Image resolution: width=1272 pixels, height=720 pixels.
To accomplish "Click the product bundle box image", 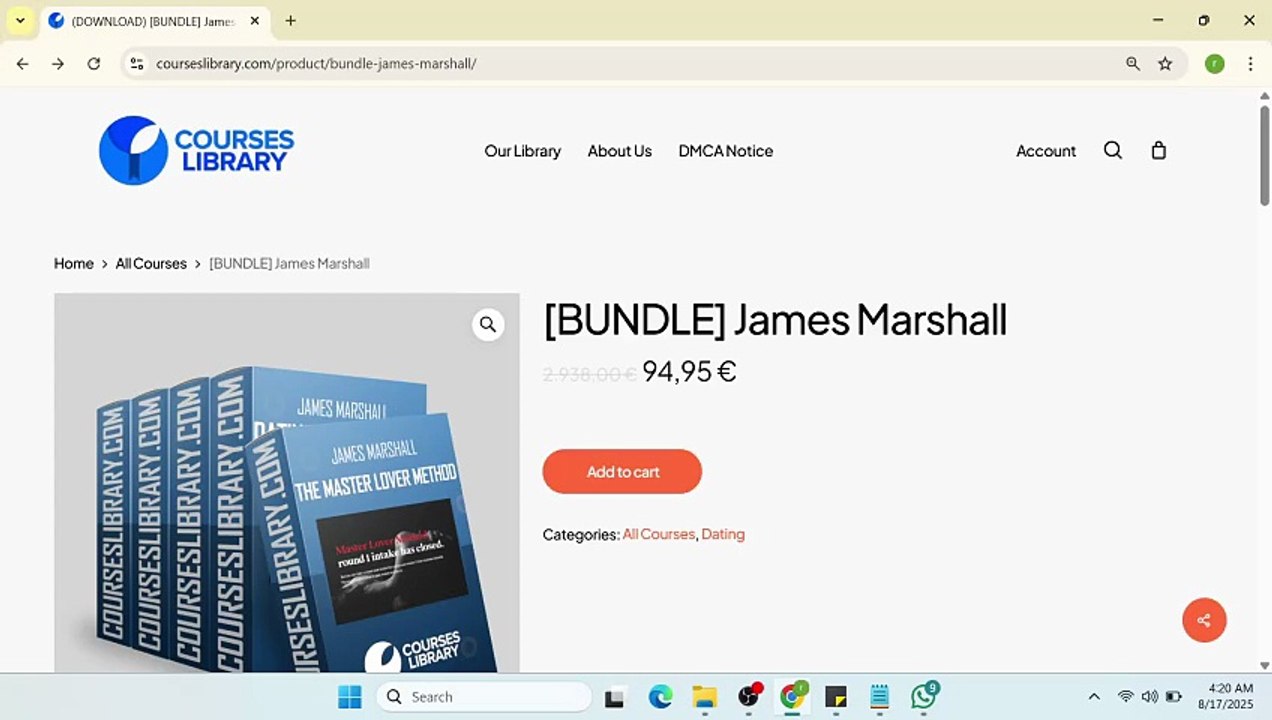I will (x=287, y=483).
